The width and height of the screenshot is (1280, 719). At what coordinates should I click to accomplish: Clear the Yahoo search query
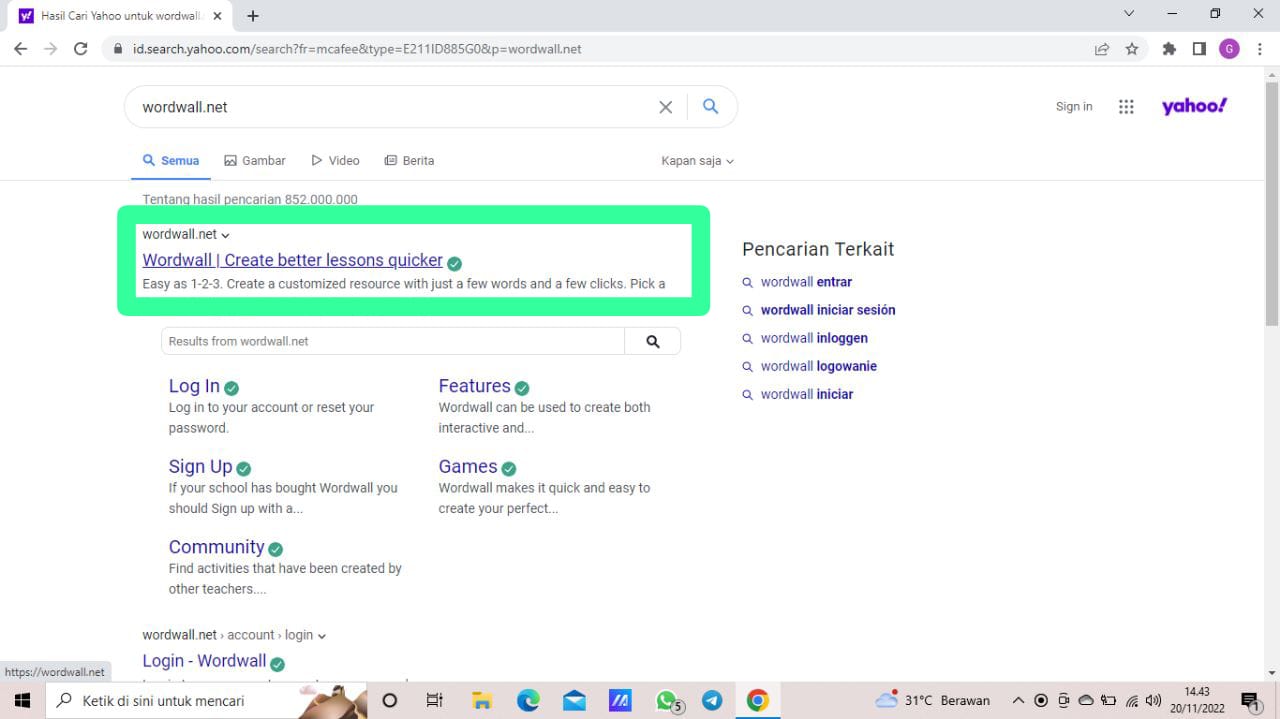[665, 107]
